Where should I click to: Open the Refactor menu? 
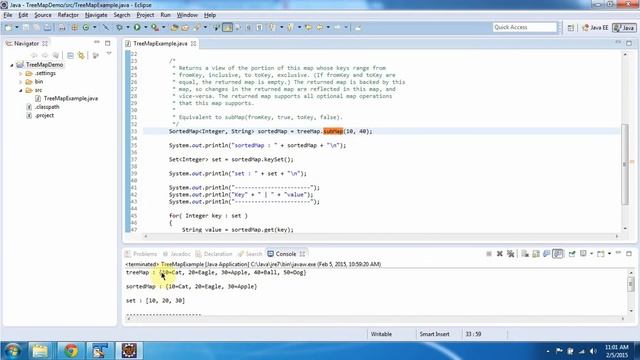[68, 15]
